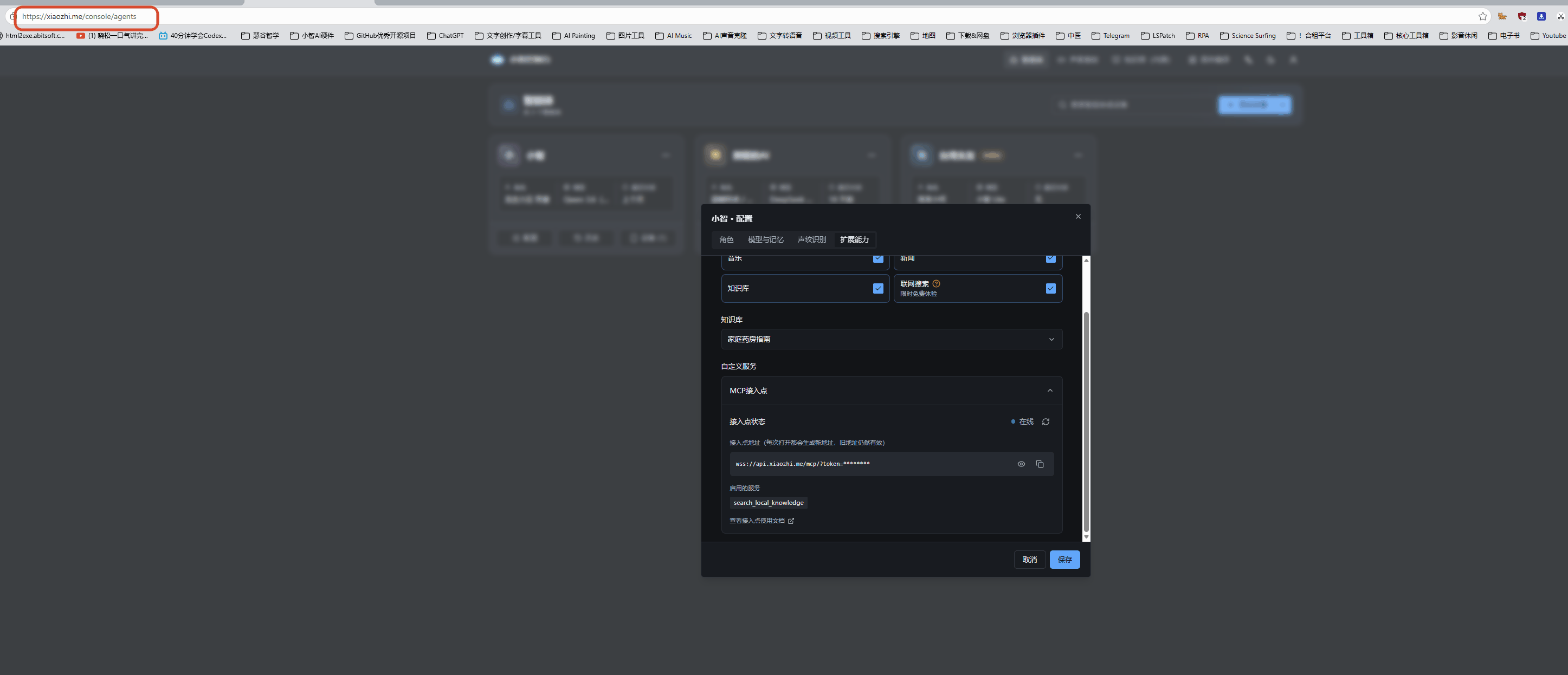The height and width of the screenshot is (675, 1568).
Task: Open the AI Painting bookmark folder
Action: coord(573,35)
